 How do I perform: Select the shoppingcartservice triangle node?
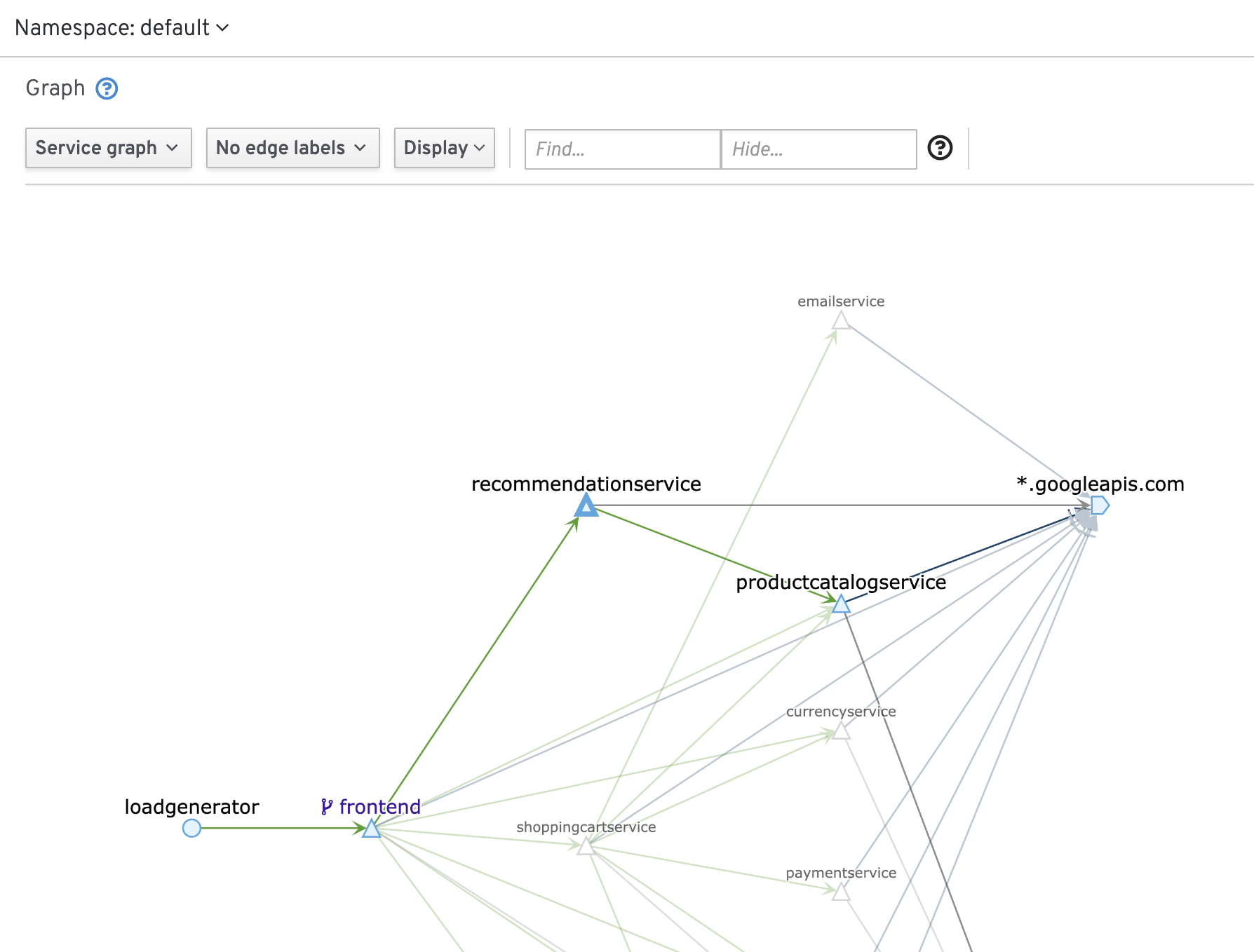pos(586,846)
